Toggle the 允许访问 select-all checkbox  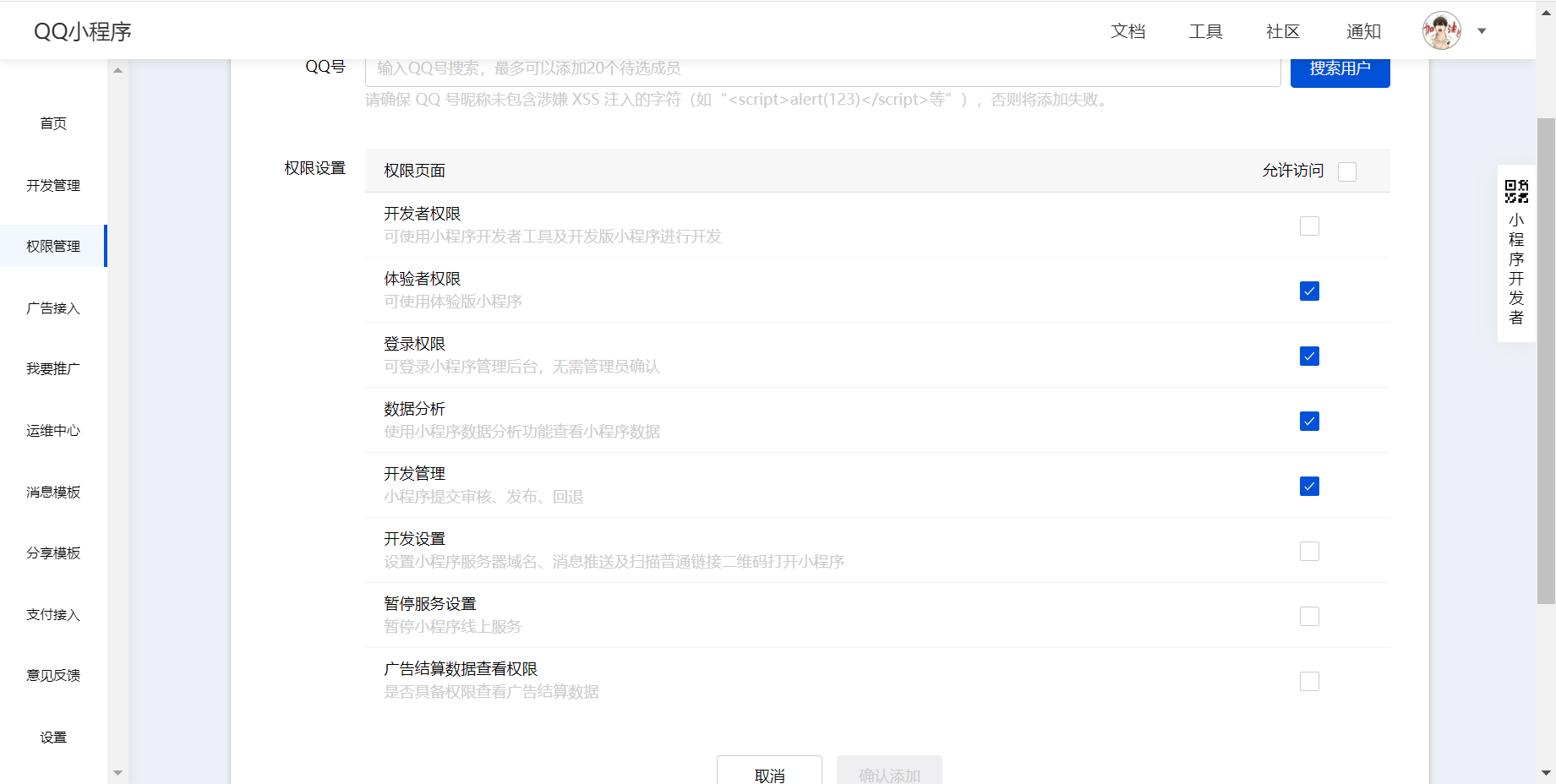point(1347,171)
